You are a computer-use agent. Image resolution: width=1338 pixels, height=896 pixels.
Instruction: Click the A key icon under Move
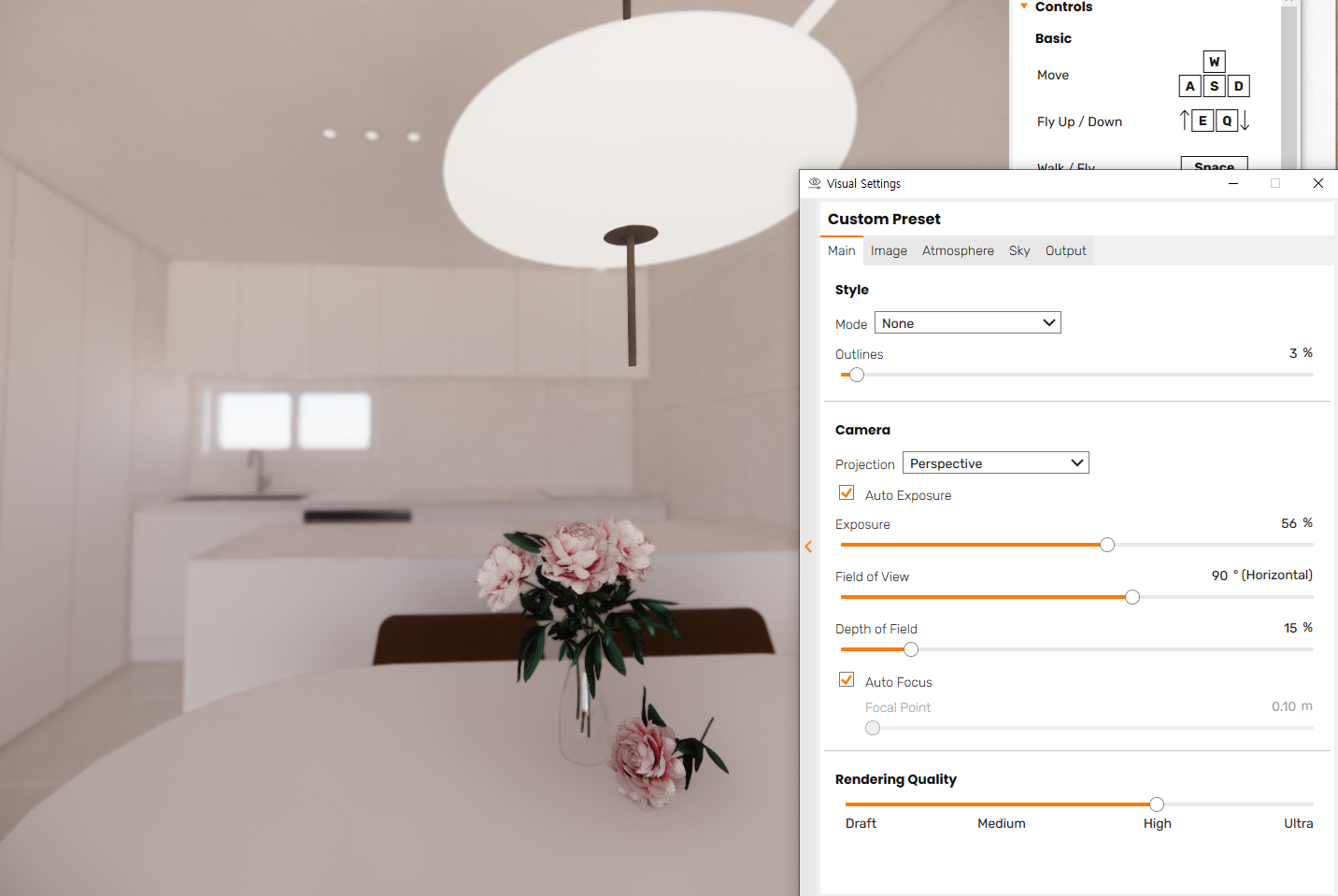(1189, 86)
